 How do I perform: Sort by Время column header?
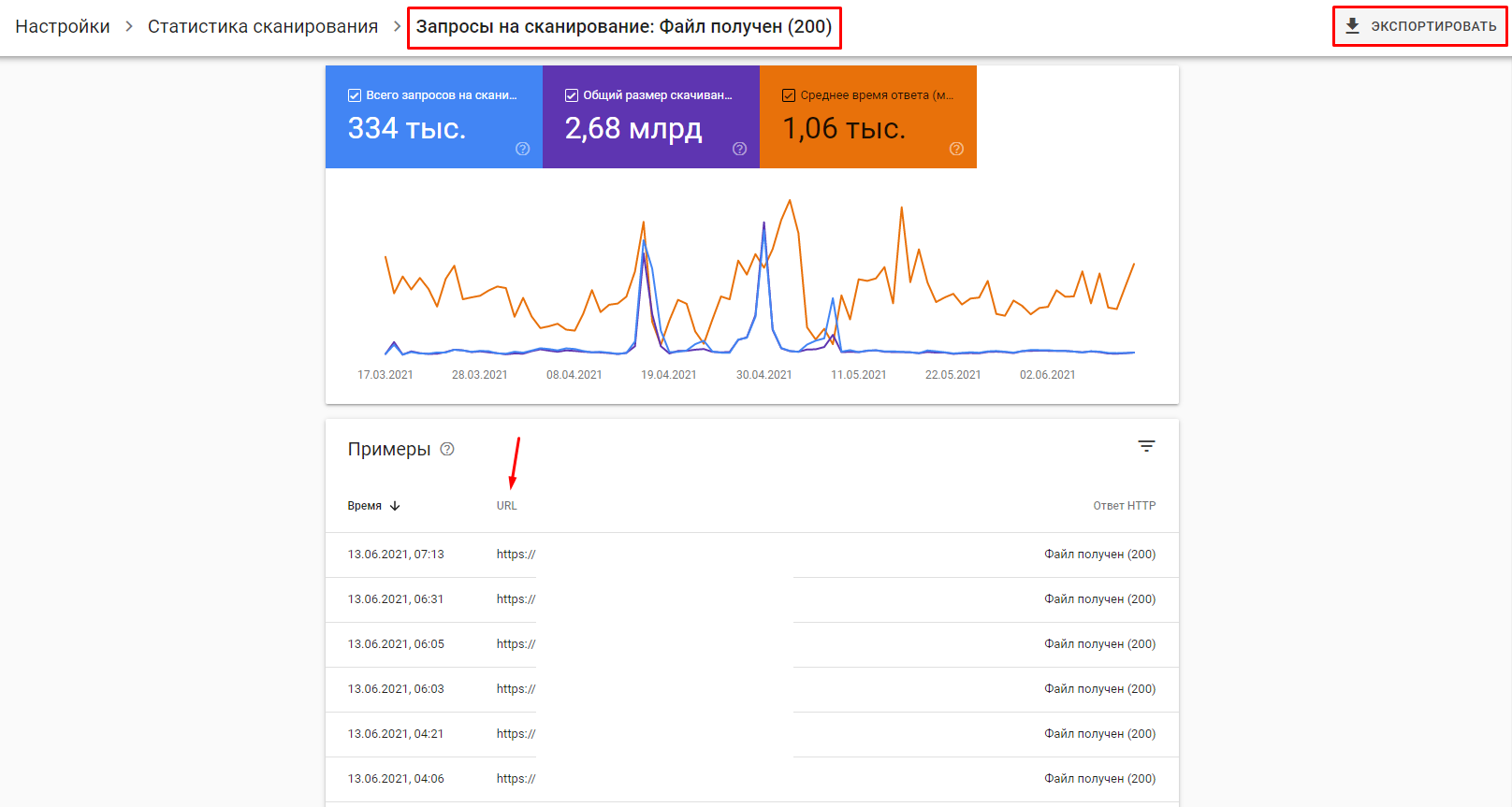(x=365, y=506)
